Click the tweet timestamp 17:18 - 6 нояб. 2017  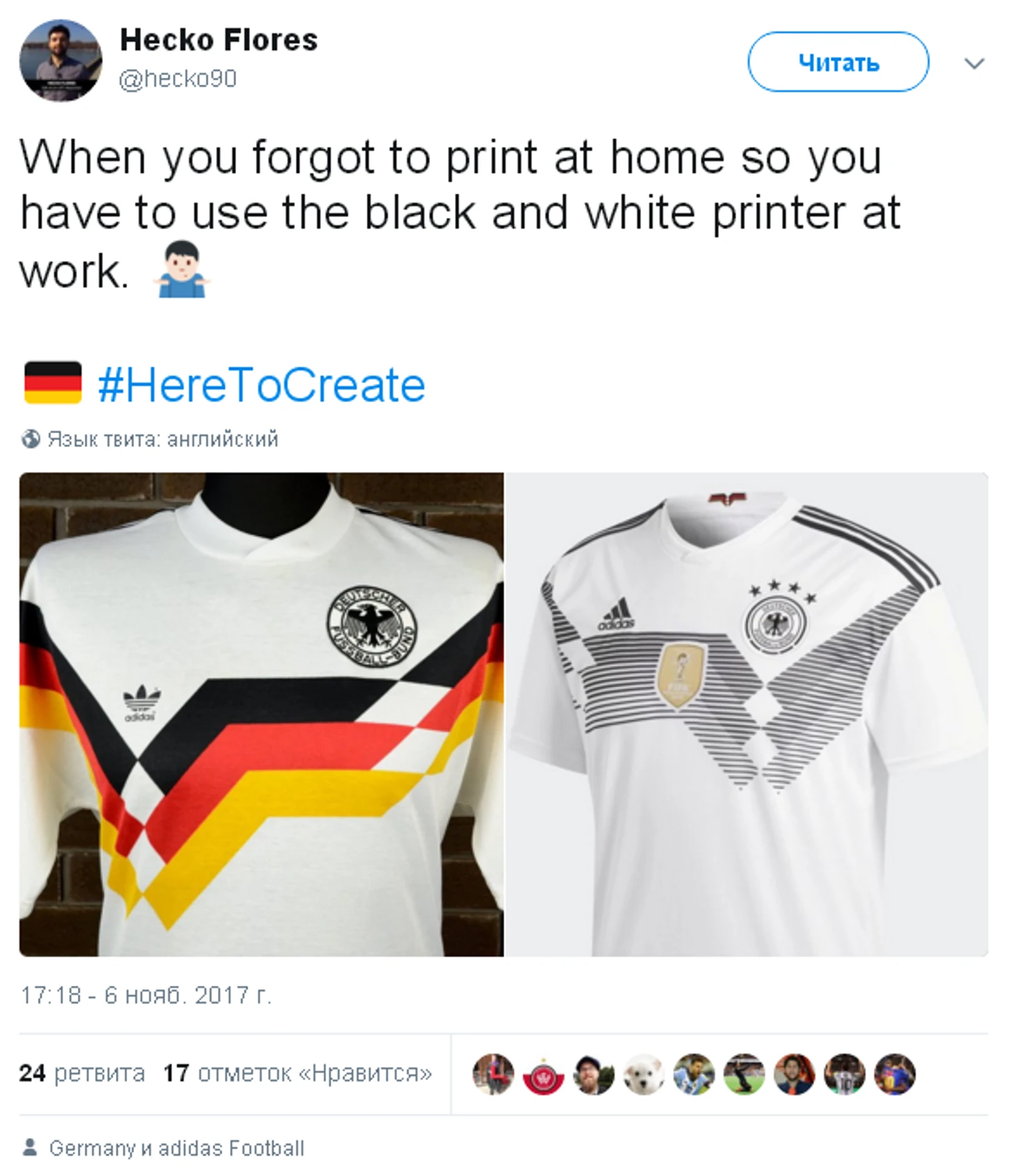pyautogui.click(x=145, y=996)
